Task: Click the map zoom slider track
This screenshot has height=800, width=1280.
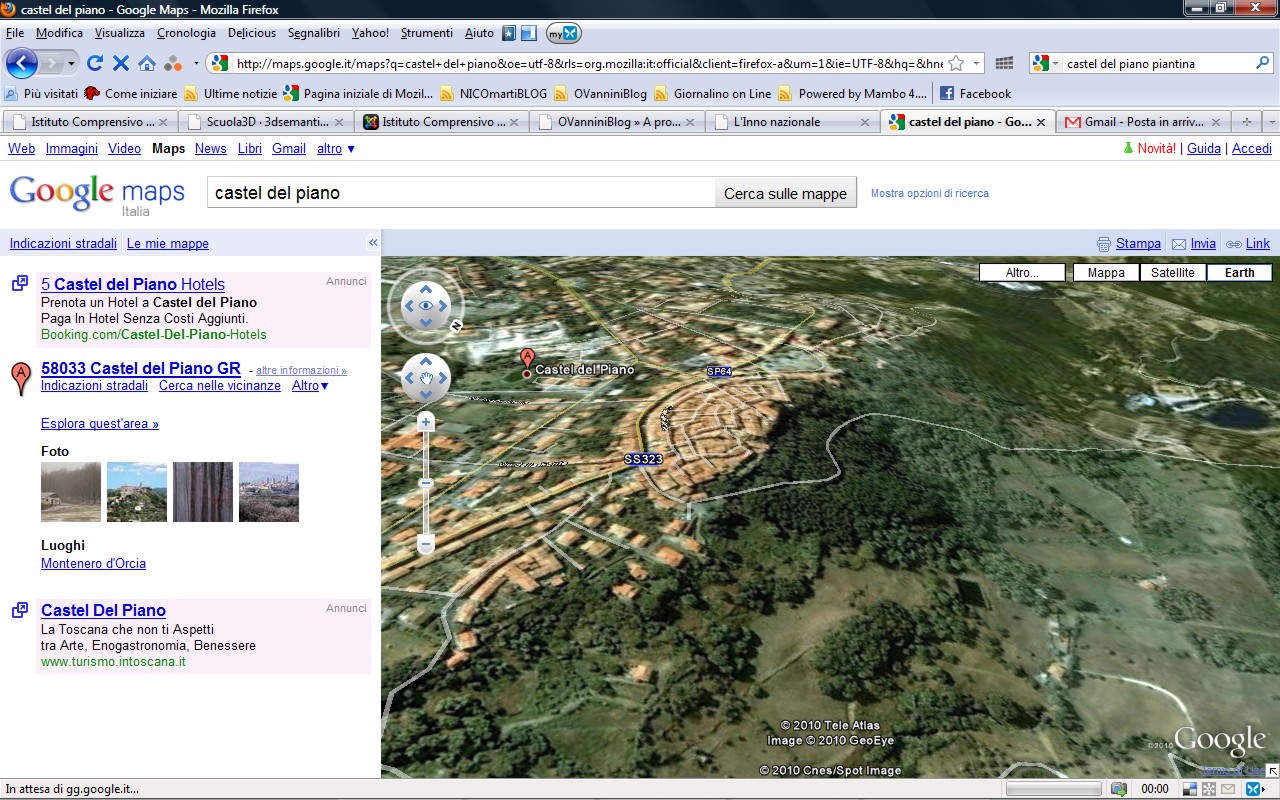Action: [x=426, y=485]
